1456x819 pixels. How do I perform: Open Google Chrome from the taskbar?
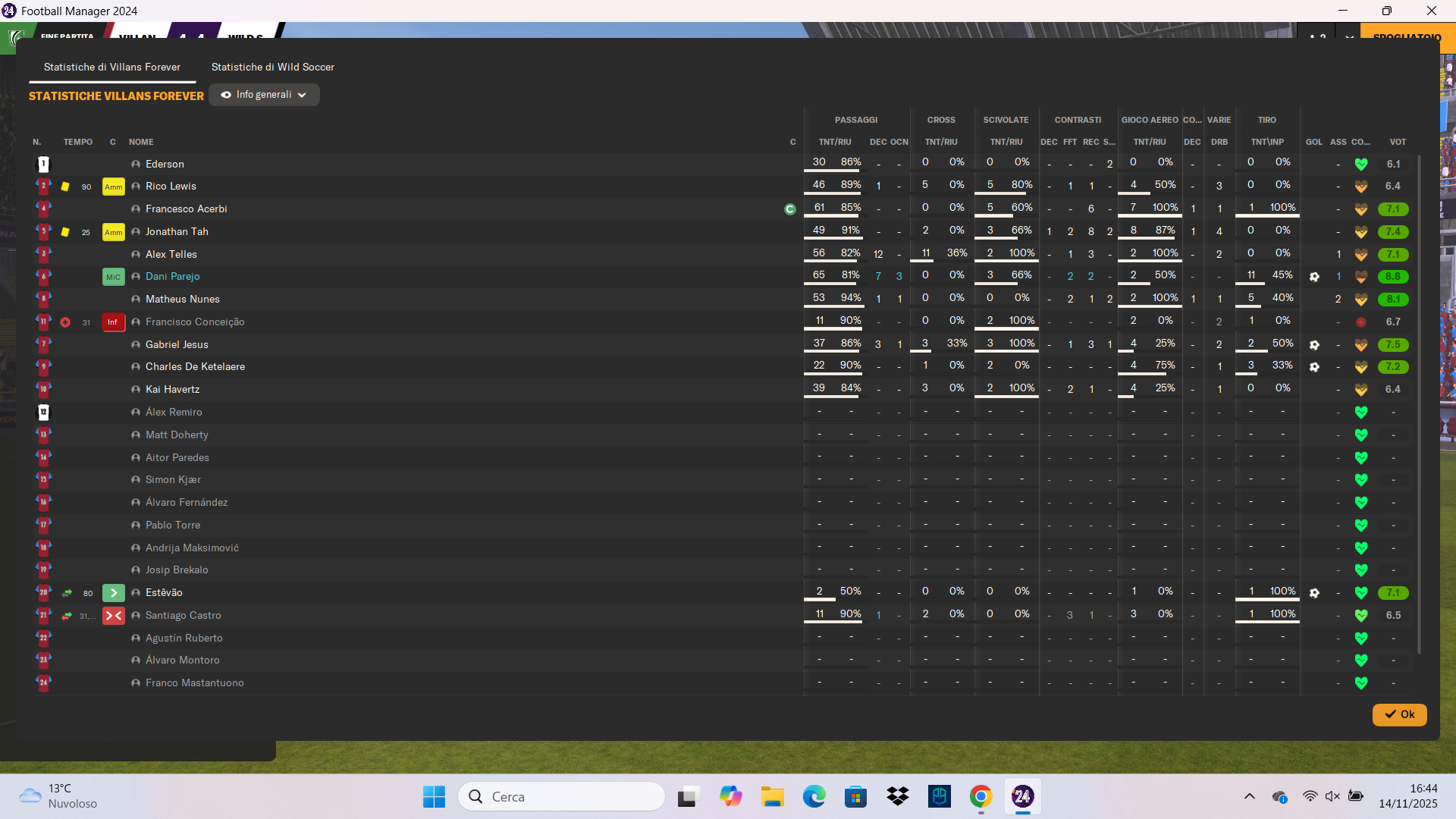point(981,796)
